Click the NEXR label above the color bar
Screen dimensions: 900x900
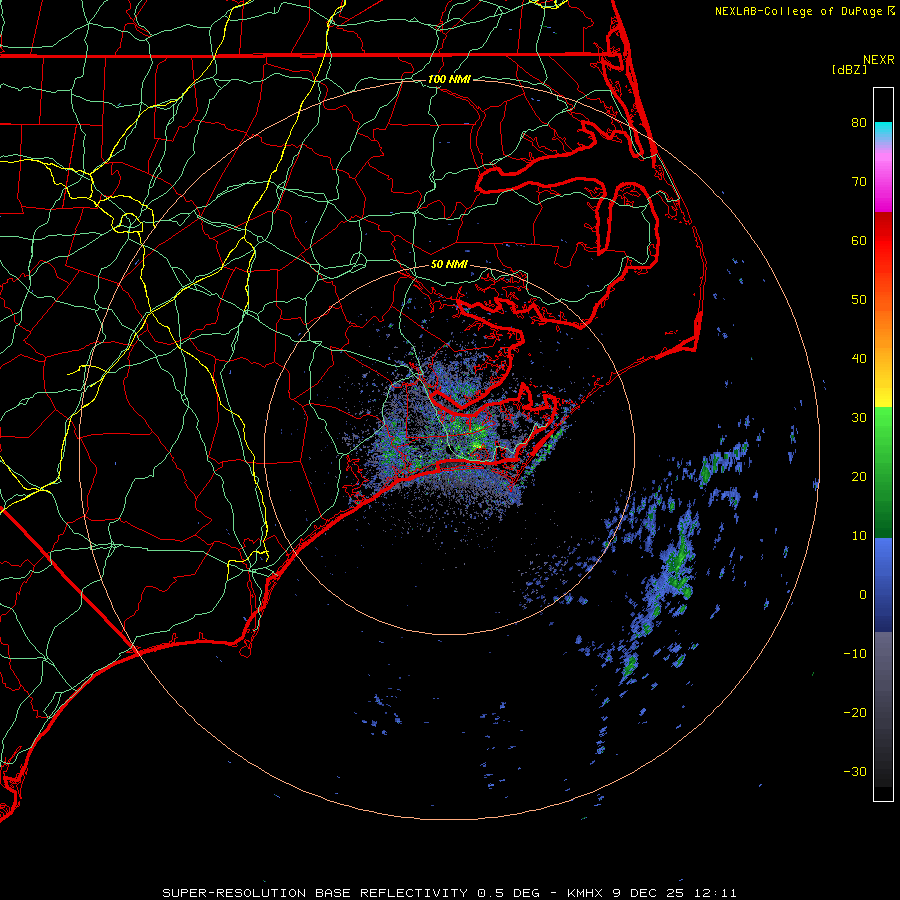[x=879, y=60]
